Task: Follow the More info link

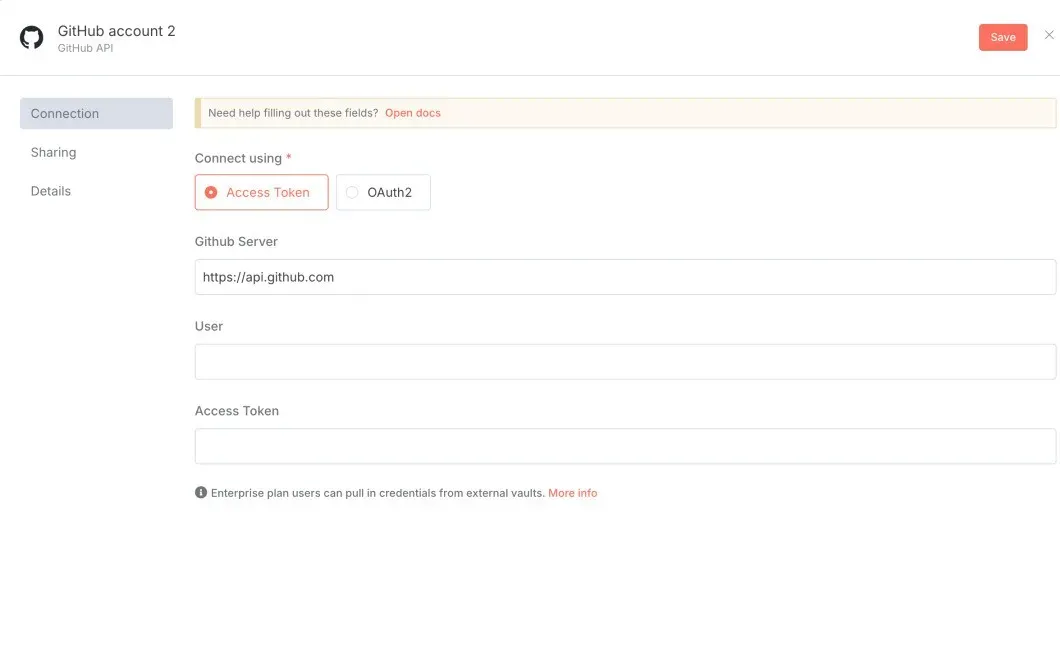Action: click(573, 493)
